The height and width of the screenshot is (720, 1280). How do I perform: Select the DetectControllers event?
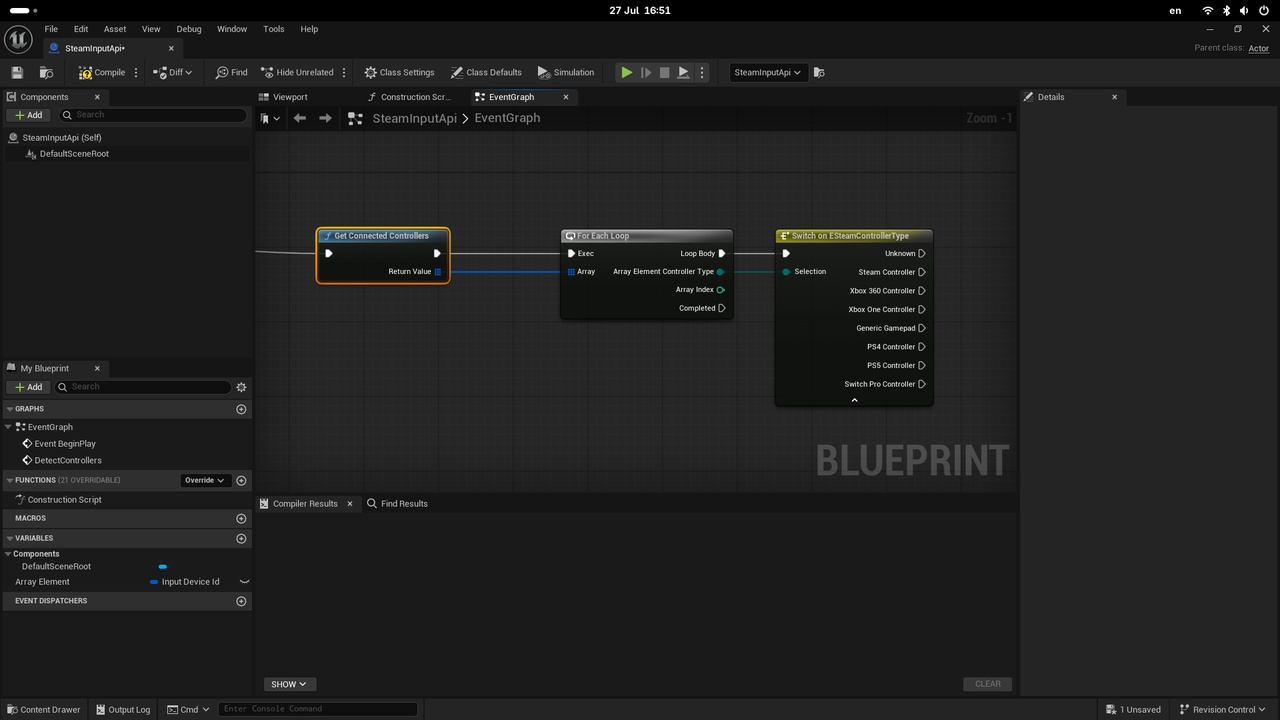(68, 461)
